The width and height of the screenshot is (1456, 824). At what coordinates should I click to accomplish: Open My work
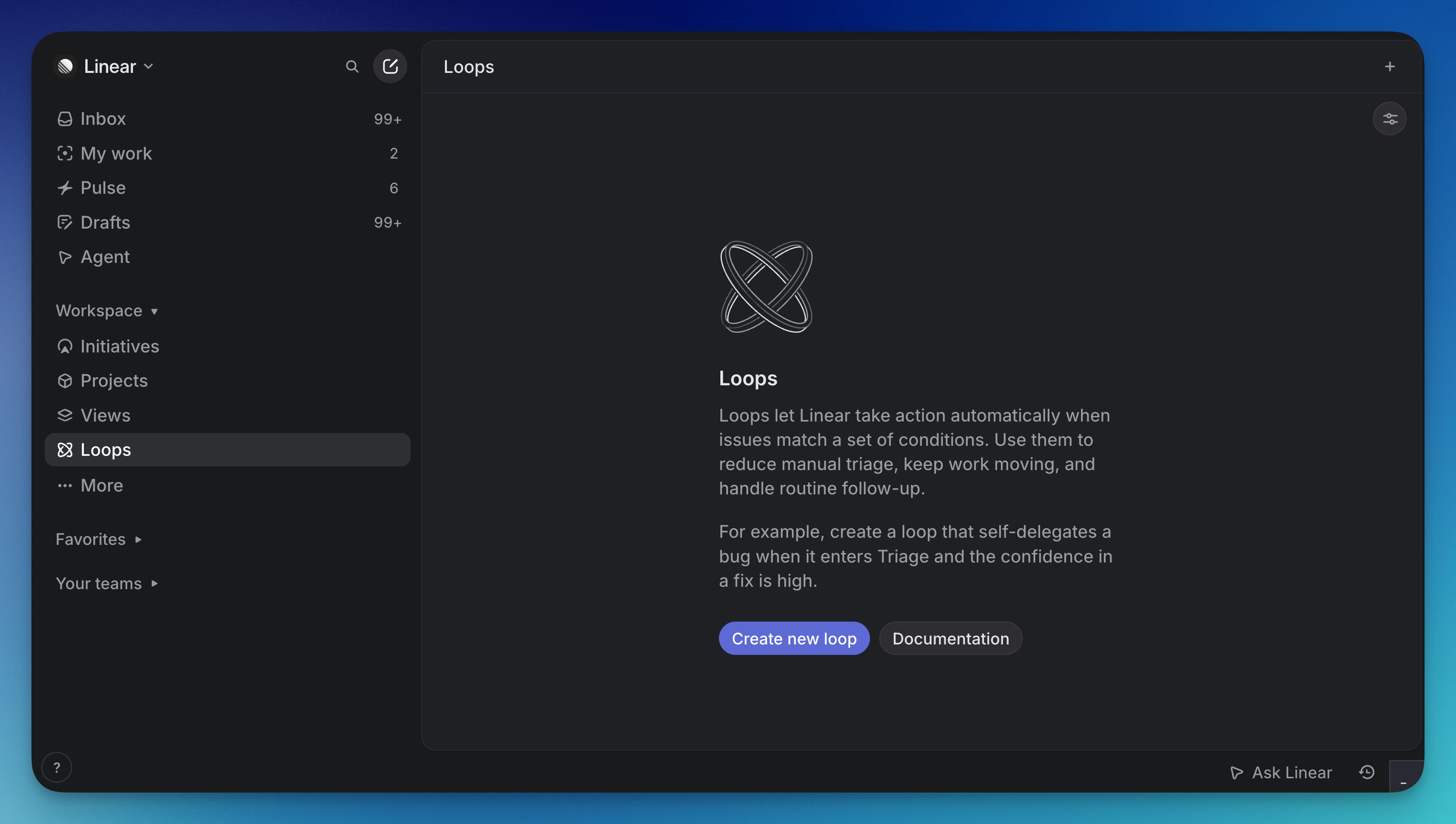click(x=228, y=153)
